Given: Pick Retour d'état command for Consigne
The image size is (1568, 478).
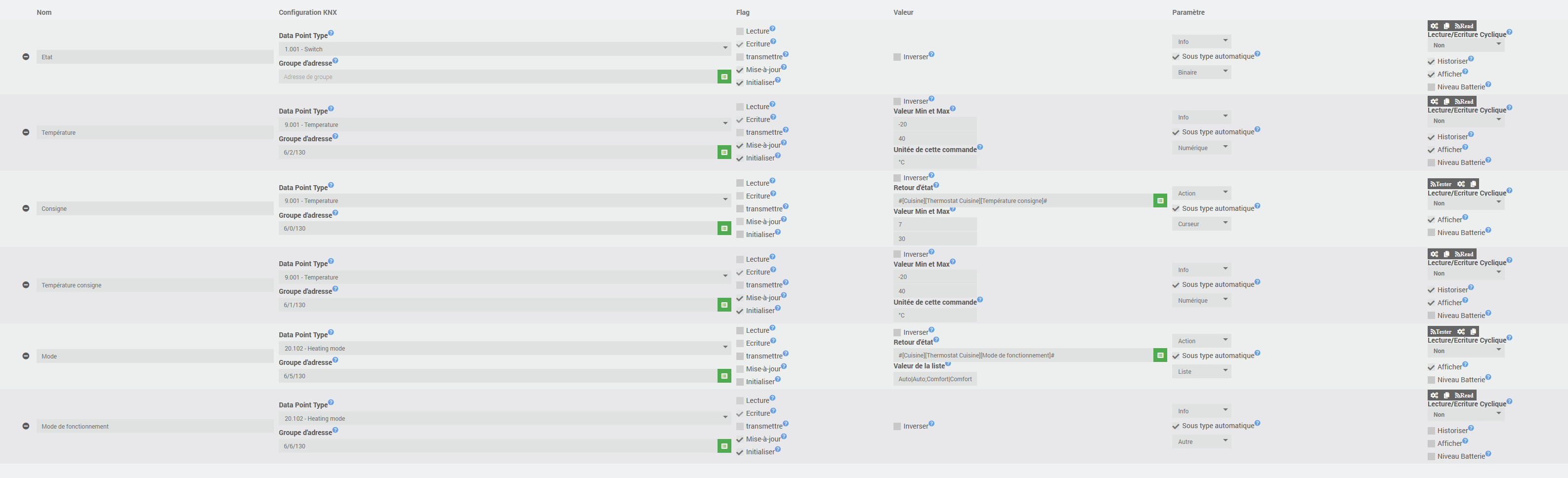Looking at the screenshot, I should pos(1160,200).
